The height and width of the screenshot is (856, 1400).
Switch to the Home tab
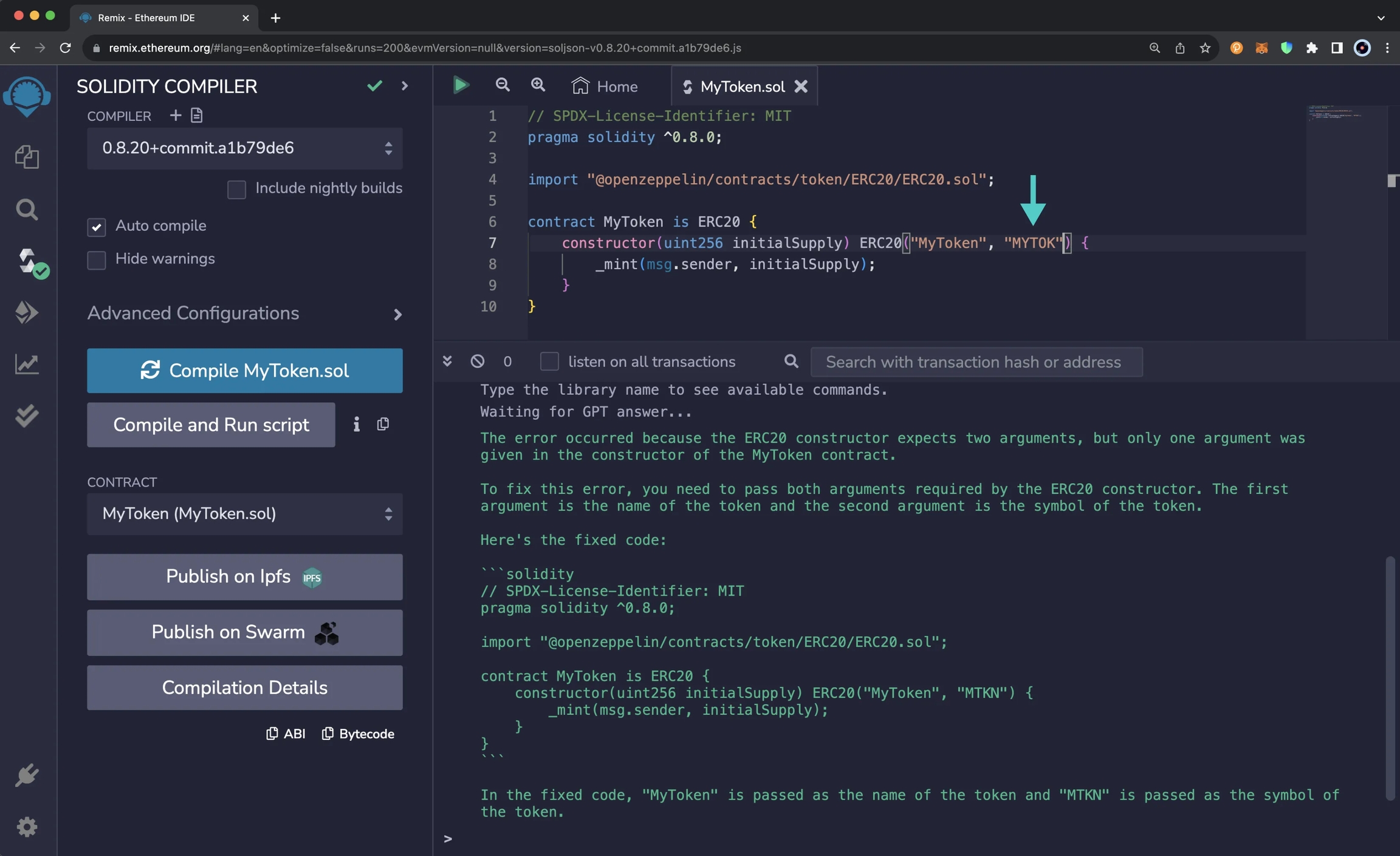tap(605, 86)
